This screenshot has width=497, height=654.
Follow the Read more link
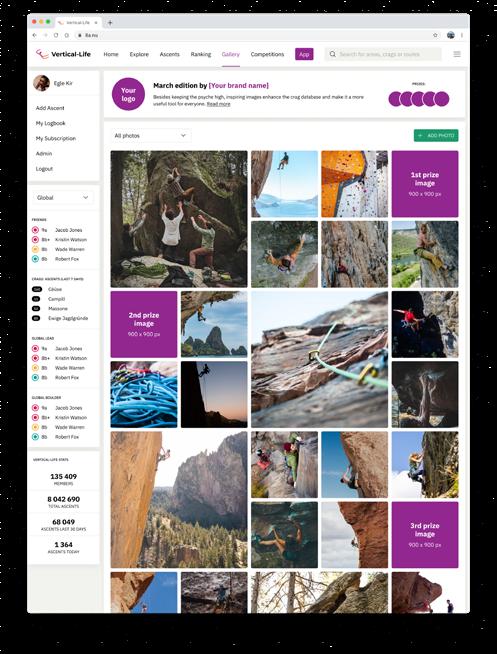218,104
